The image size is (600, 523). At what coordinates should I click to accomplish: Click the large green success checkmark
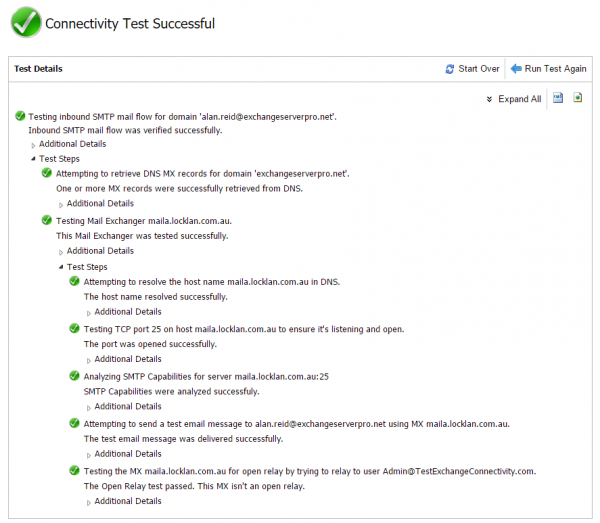point(25,22)
